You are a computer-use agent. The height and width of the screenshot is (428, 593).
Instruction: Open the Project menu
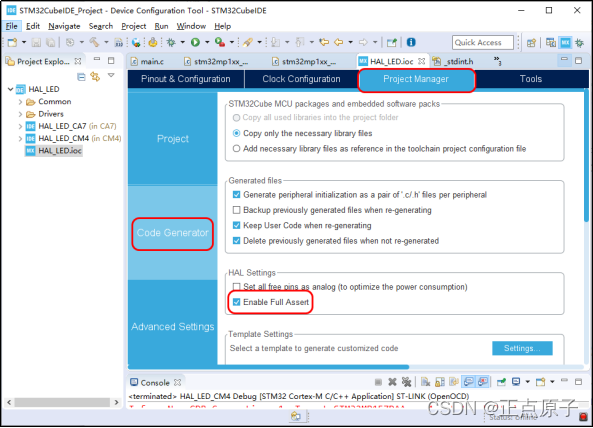[x=134, y=26]
